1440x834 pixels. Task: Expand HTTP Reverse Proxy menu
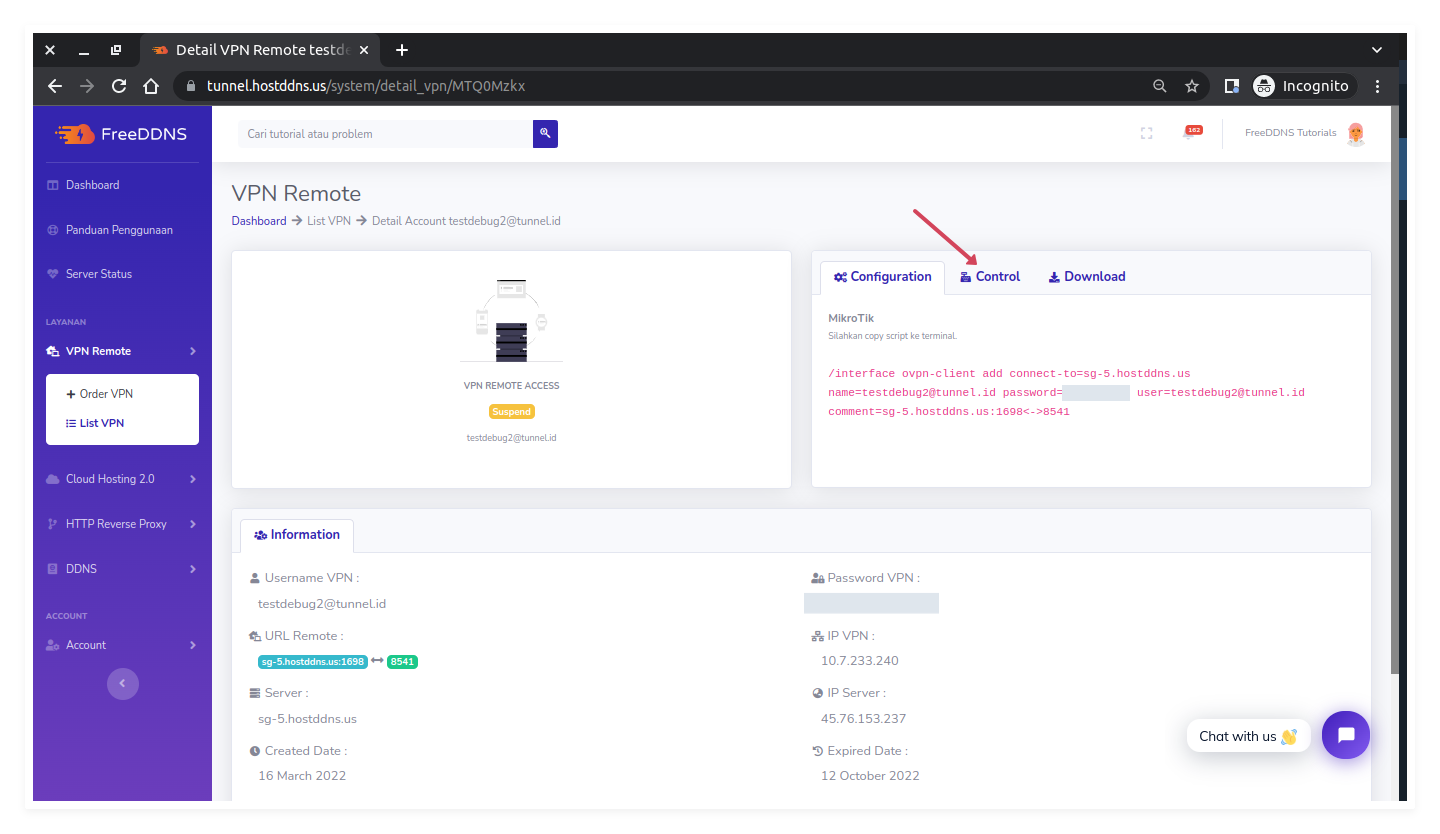pos(122,524)
